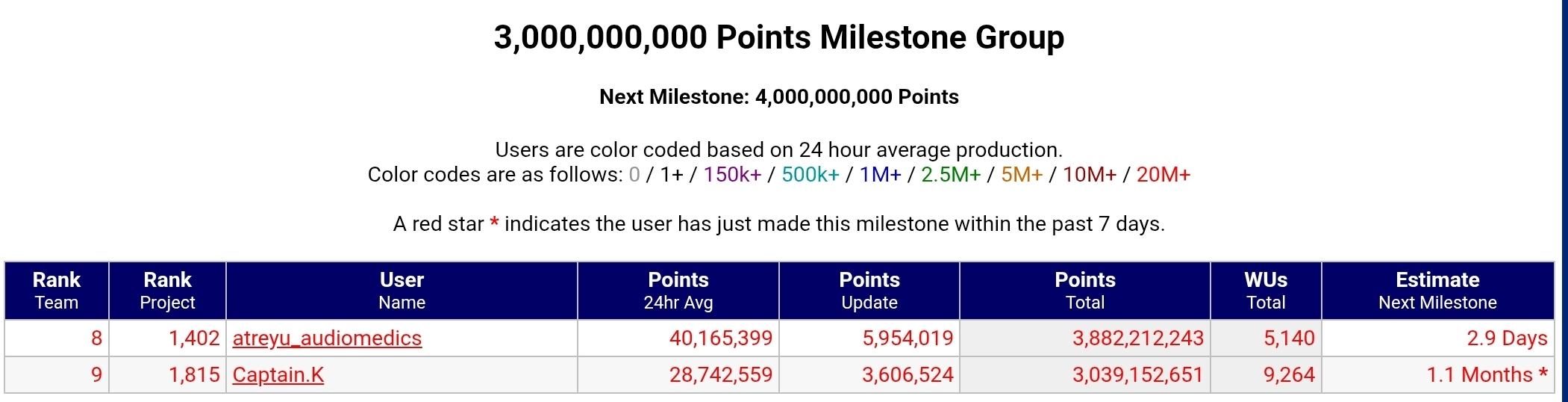The width and height of the screenshot is (1568, 402).
Task: Click the red star beside 1.1 Months
Action: point(1543,373)
